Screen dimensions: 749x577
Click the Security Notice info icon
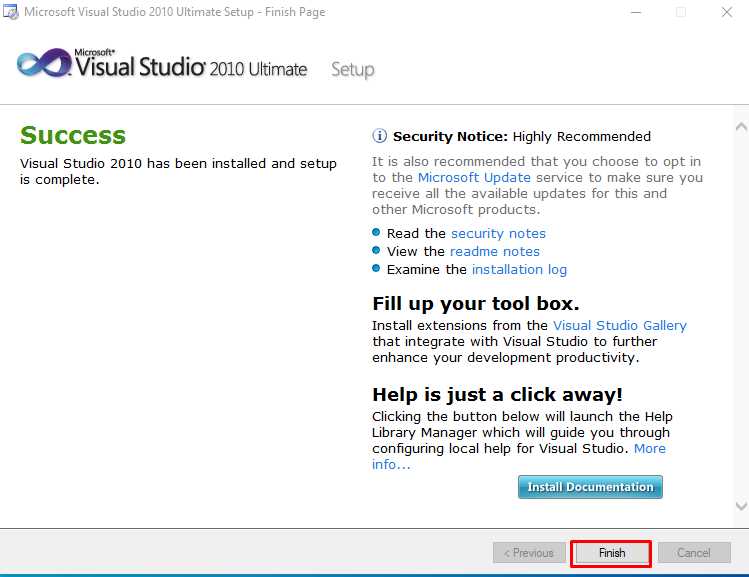(379, 136)
